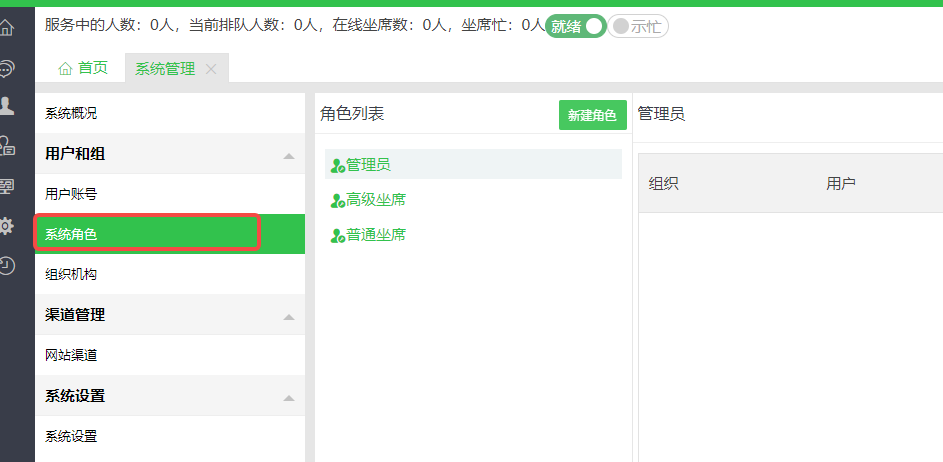This screenshot has height=462, width=943.
Task: Open the settings gear sidebar icon
Action: (6, 226)
